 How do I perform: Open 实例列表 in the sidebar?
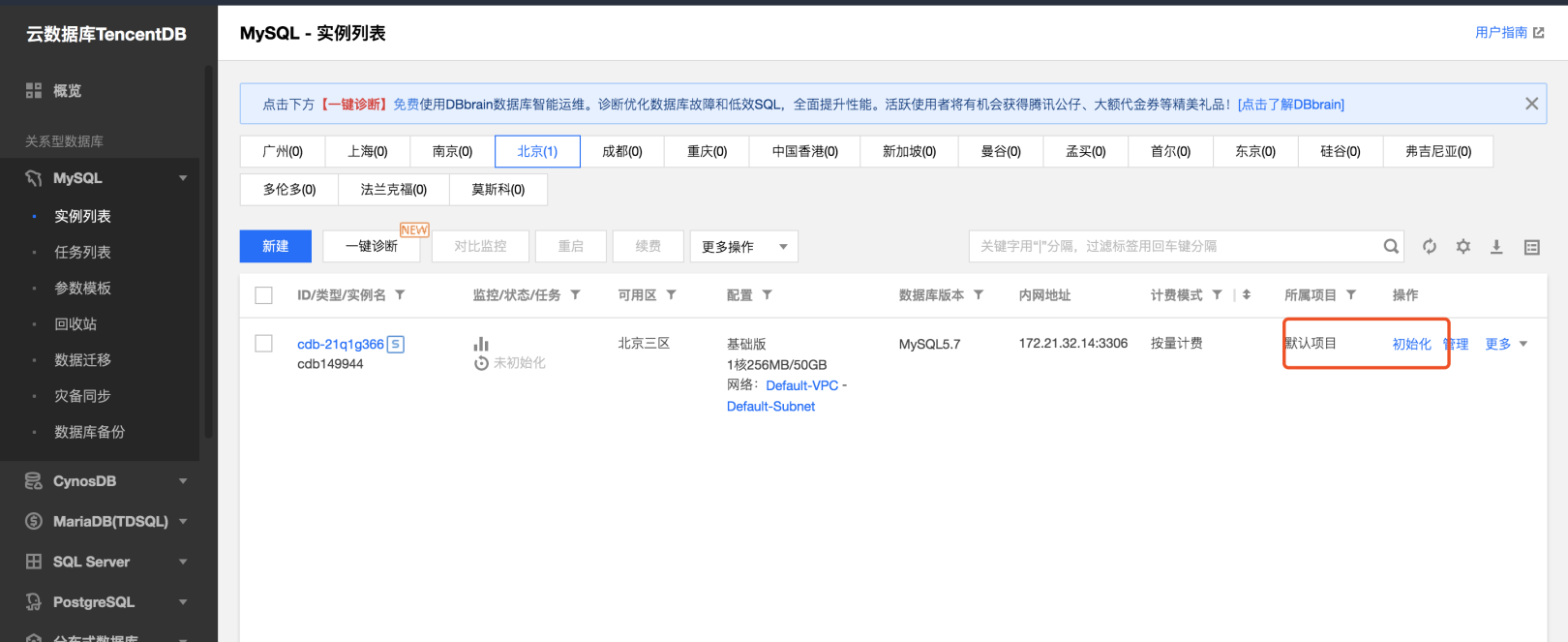pos(82,216)
